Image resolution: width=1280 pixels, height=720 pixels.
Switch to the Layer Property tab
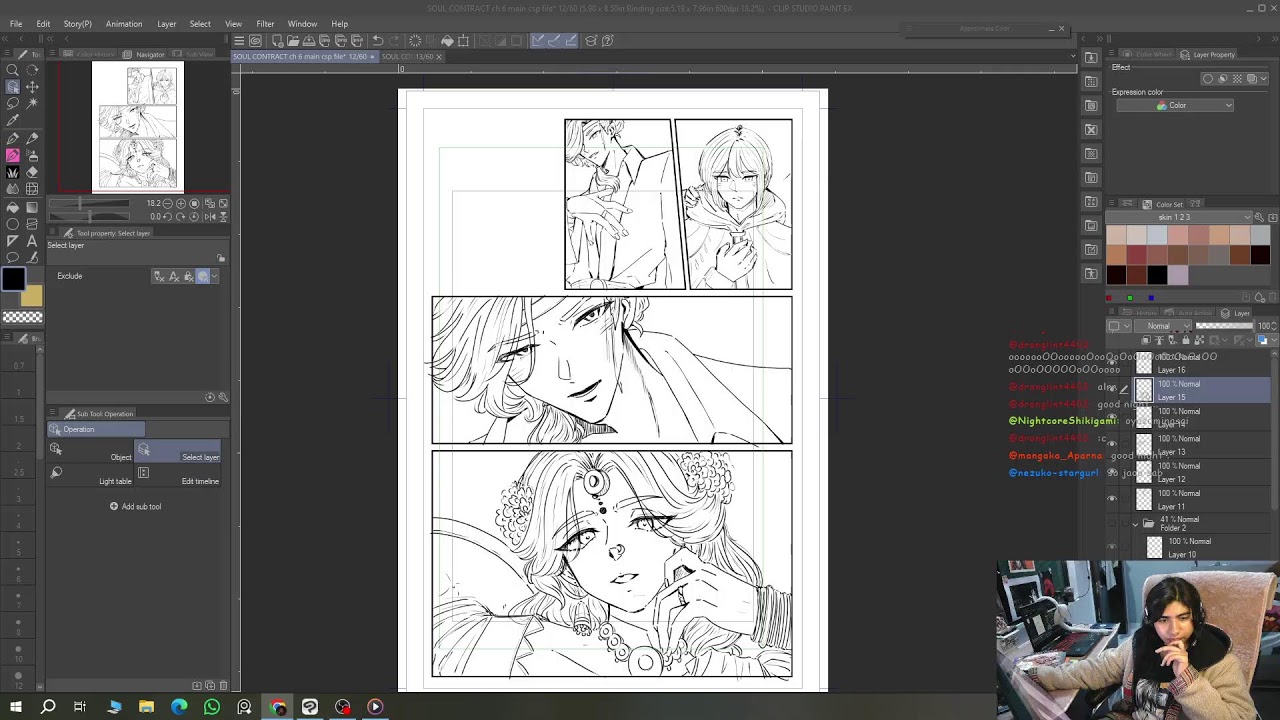pos(1208,55)
